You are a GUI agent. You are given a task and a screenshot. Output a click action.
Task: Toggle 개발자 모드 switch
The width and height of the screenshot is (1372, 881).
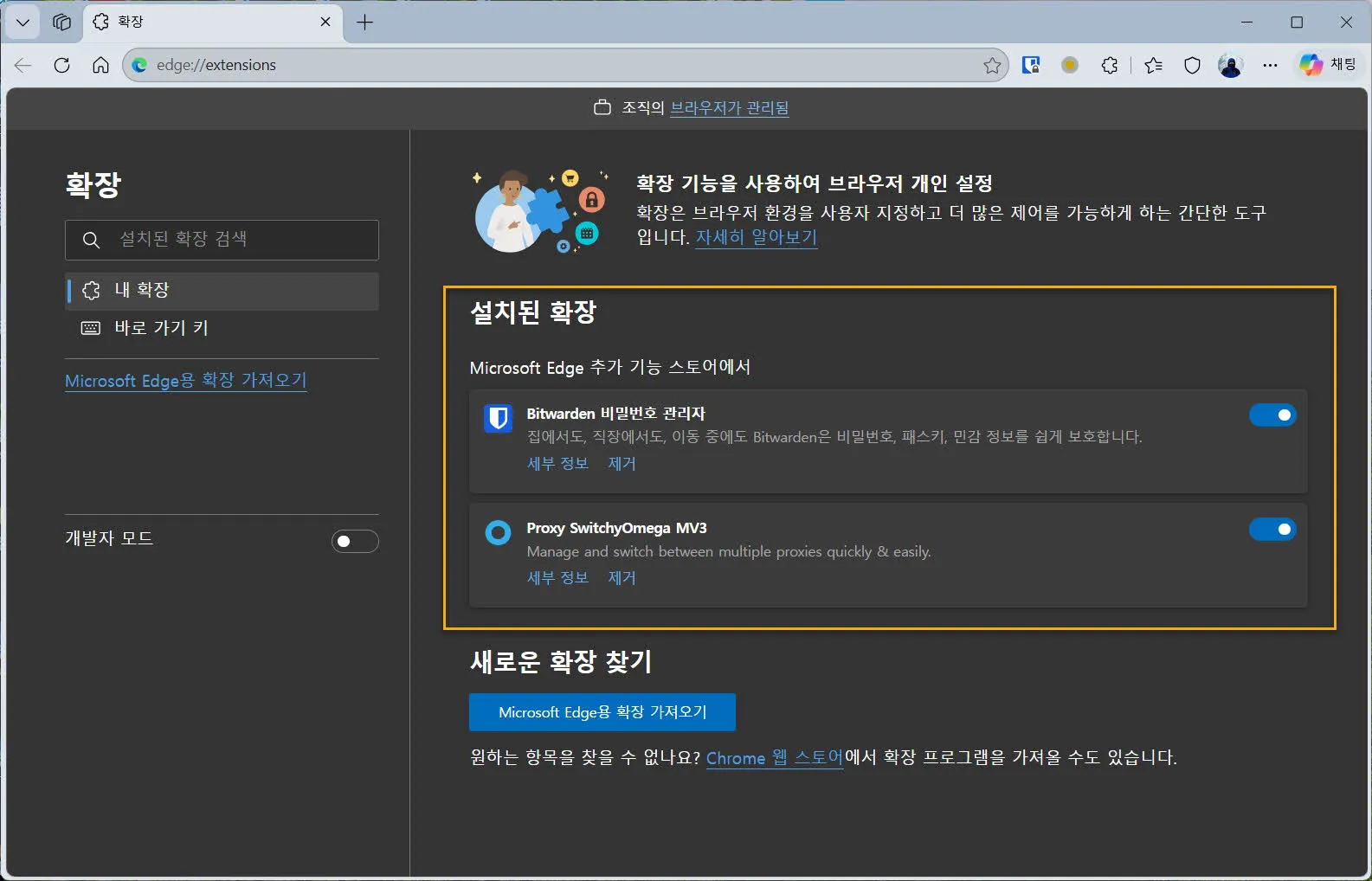(355, 541)
